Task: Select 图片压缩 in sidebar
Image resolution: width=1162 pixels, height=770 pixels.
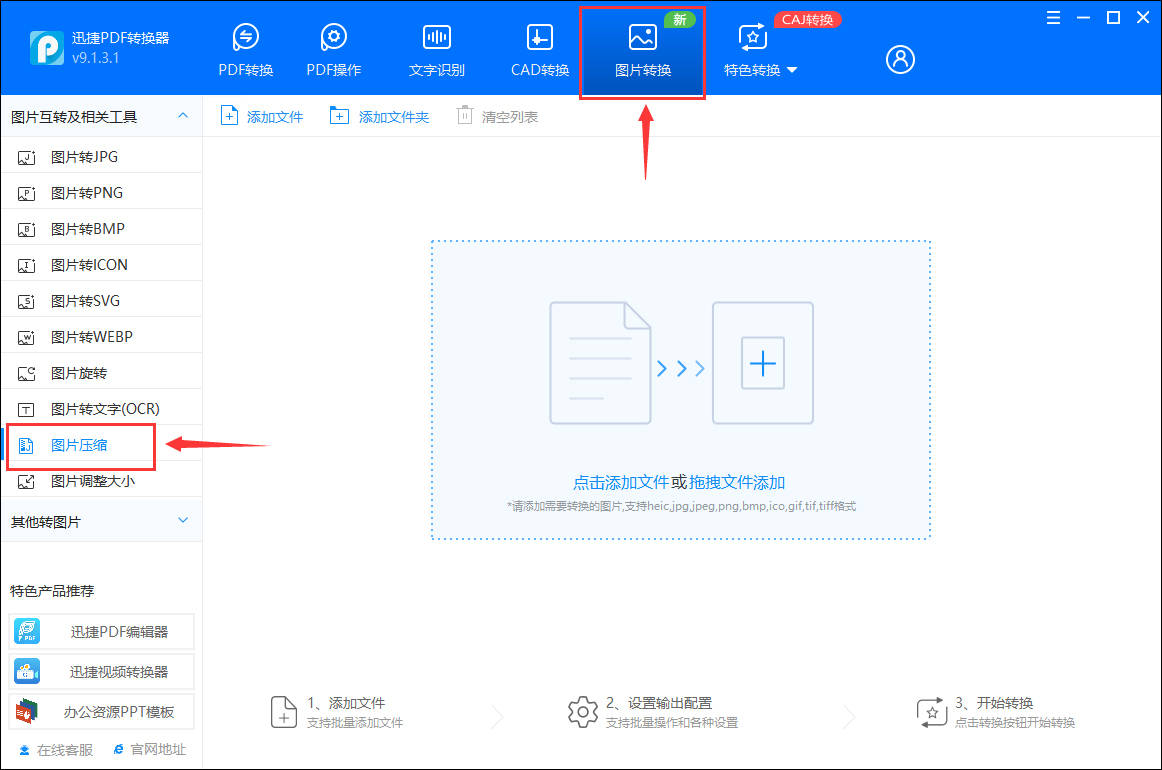Action: coord(102,445)
